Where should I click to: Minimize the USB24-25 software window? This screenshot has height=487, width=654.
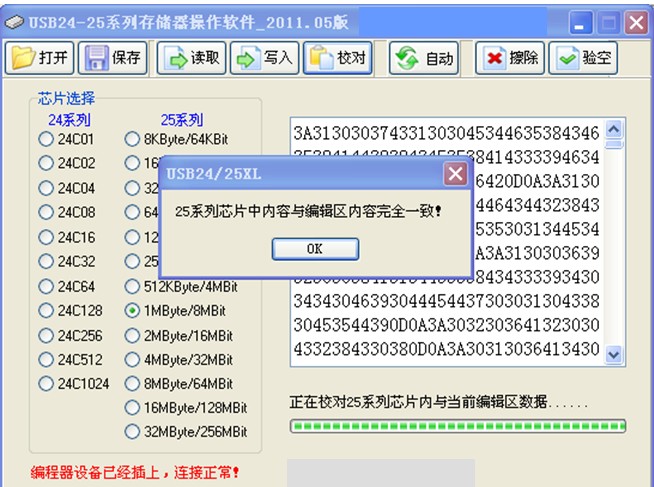click(x=581, y=23)
